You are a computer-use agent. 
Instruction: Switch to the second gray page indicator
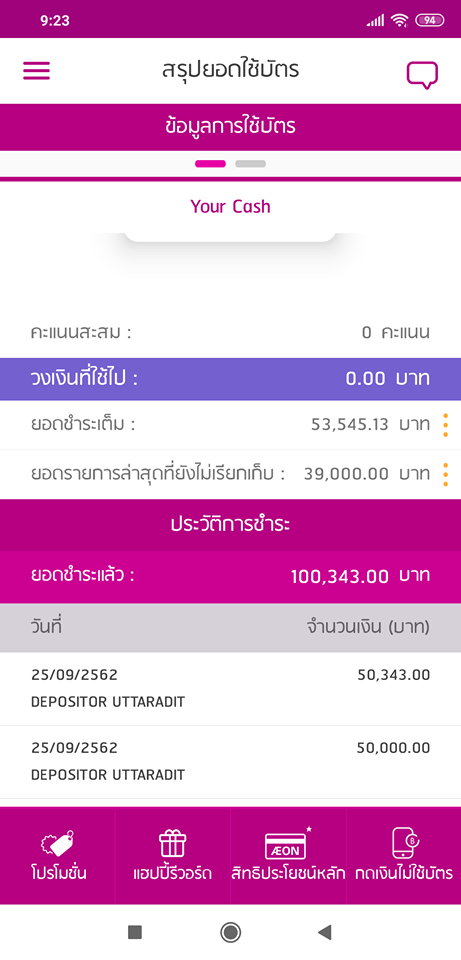point(250,163)
